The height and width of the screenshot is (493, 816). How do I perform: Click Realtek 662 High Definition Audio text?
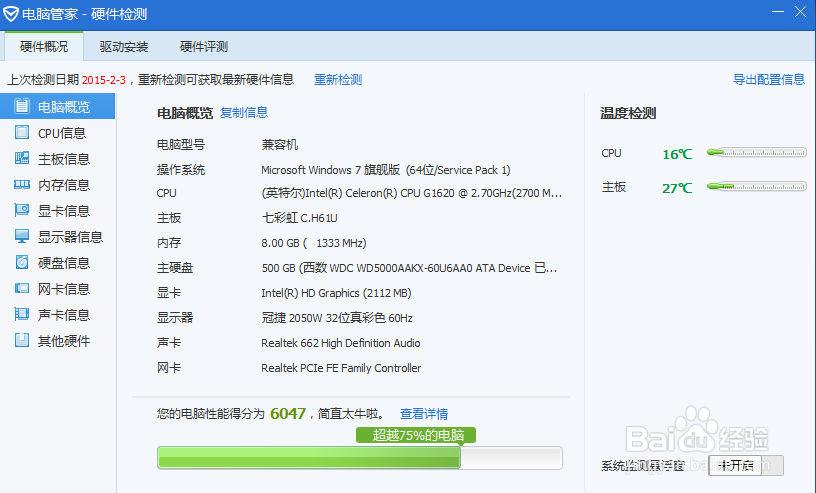341,343
